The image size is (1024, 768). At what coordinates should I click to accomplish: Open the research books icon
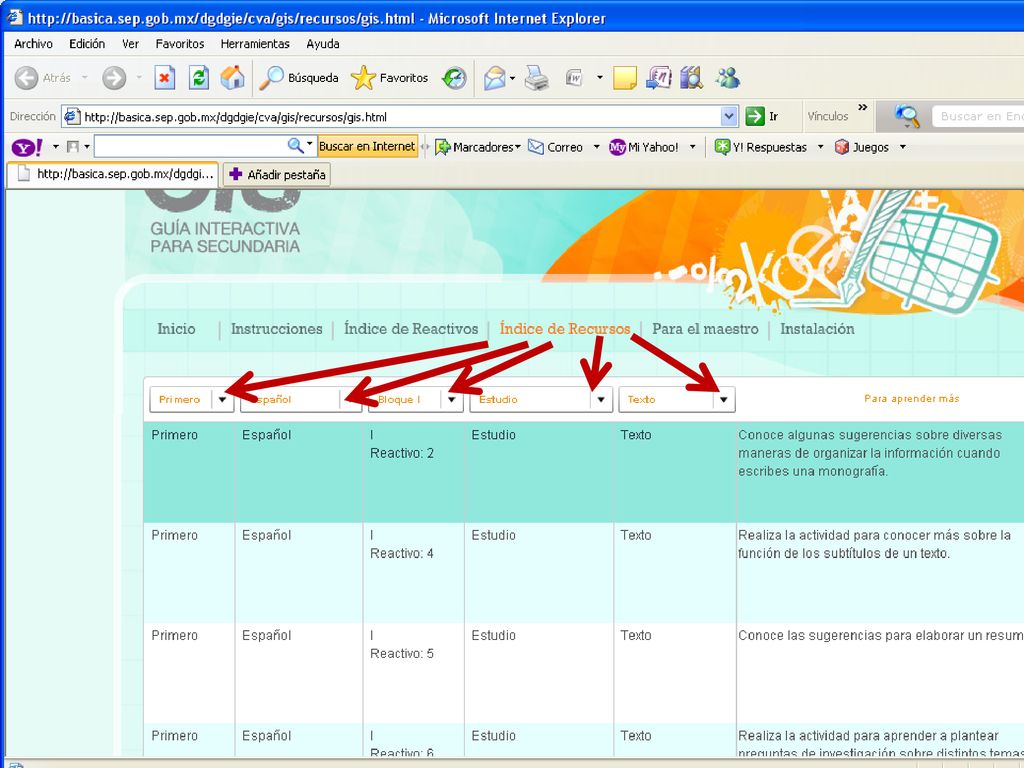pos(691,78)
